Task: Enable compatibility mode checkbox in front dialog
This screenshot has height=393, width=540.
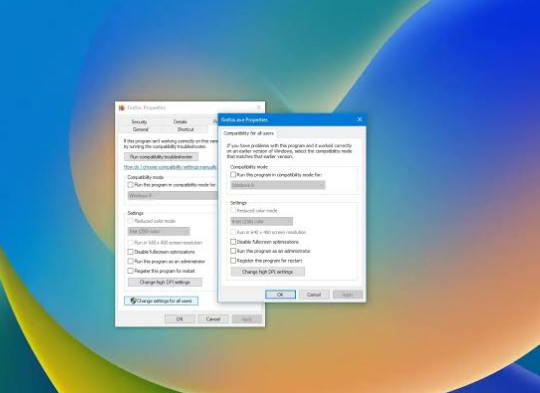Action: [233, 175]
